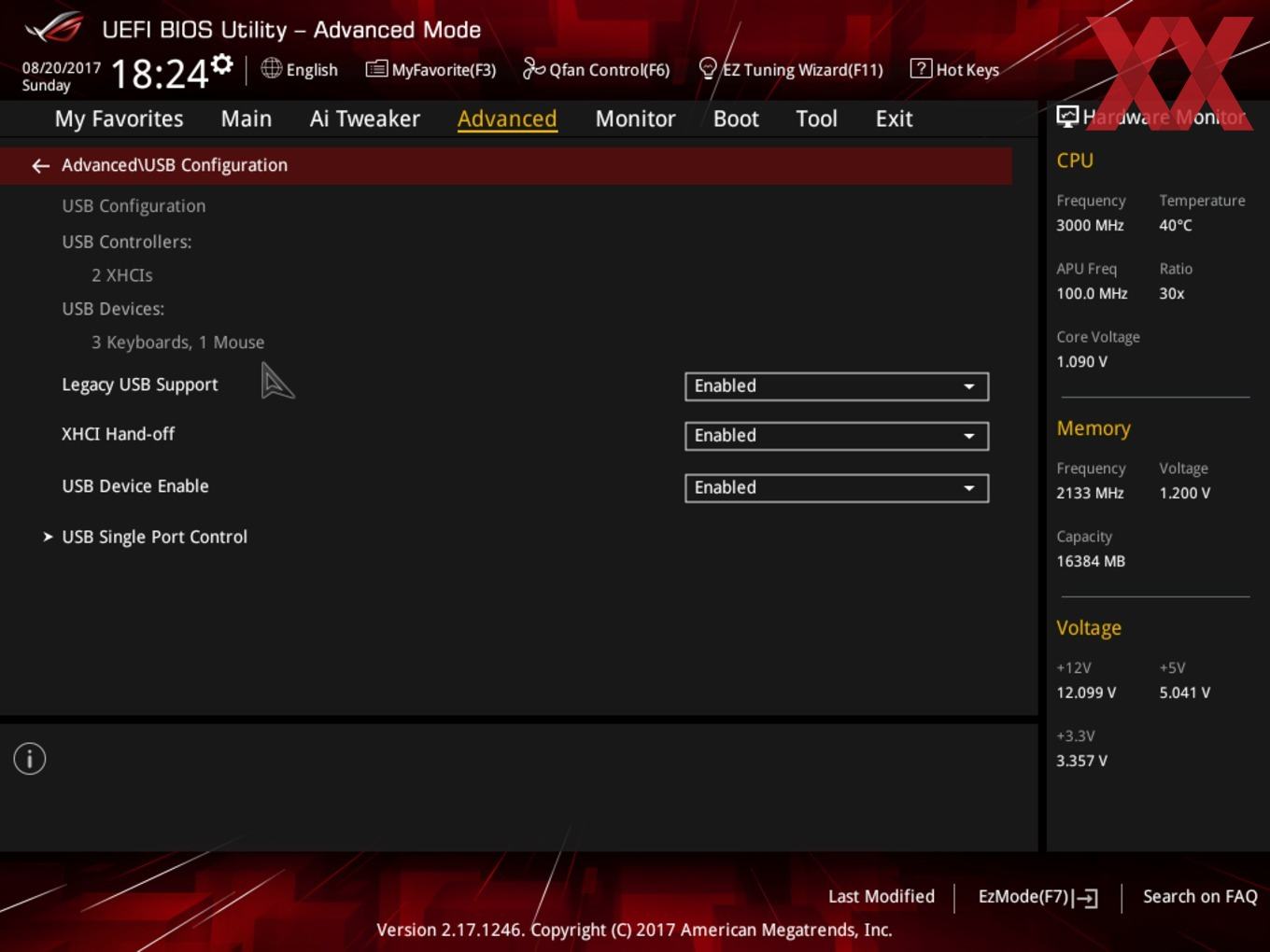Click the Ratio 30x value
Viewport: 1270px width, 952px height.
pos(1172,294)
